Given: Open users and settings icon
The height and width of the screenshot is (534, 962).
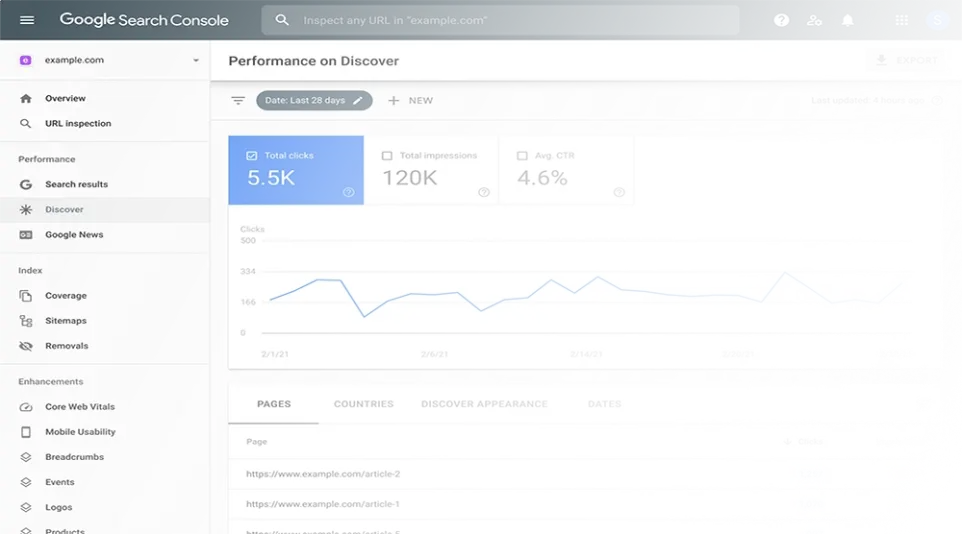Looking at the screenshot, I should [814, 20].
